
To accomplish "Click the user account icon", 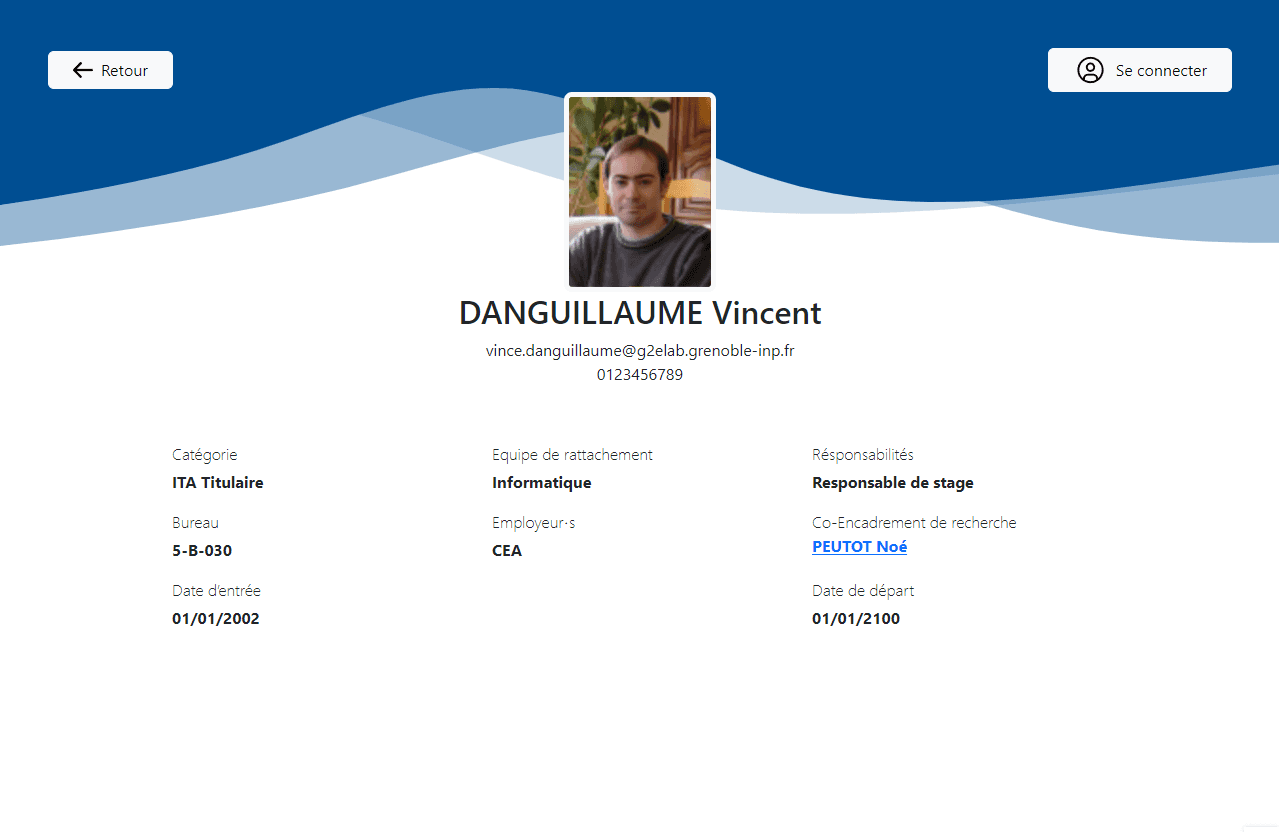I will point(1090,70).
